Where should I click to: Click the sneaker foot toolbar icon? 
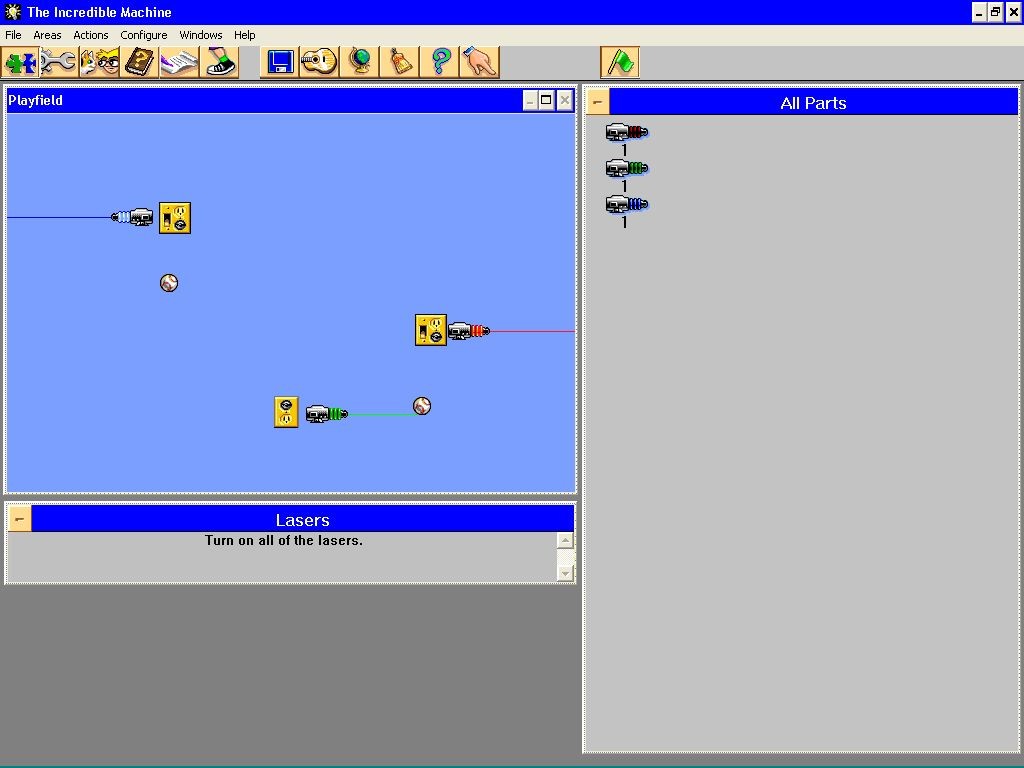pos(219,63)
